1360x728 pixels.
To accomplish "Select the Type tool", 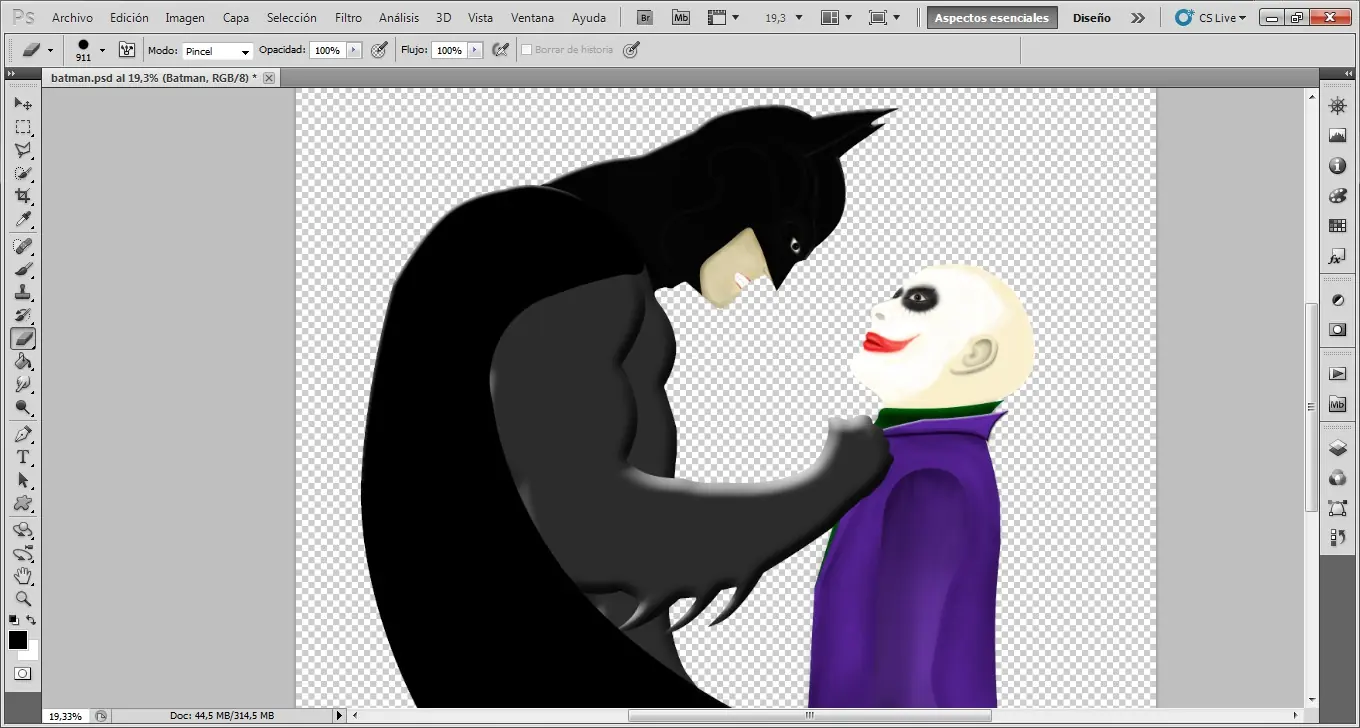I will (x=24, y=457).
